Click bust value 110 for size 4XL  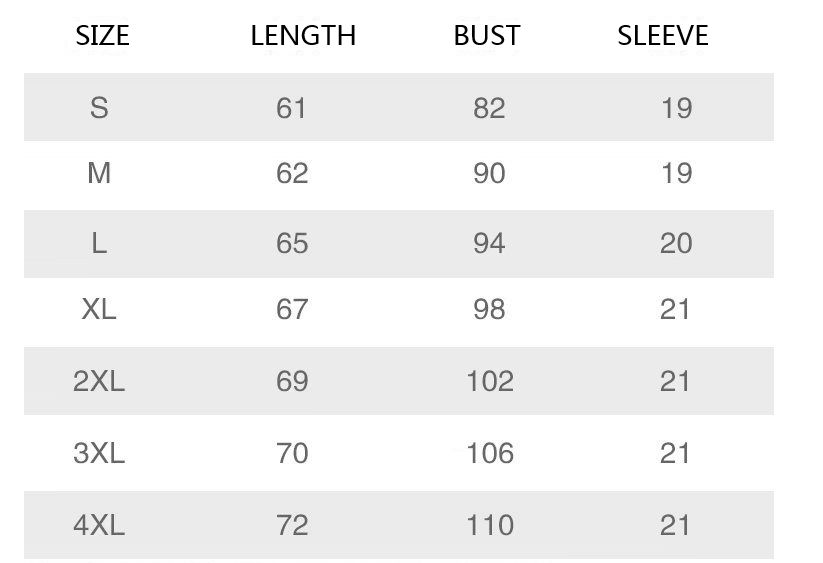pyautogui.click(x=490, y=525)
